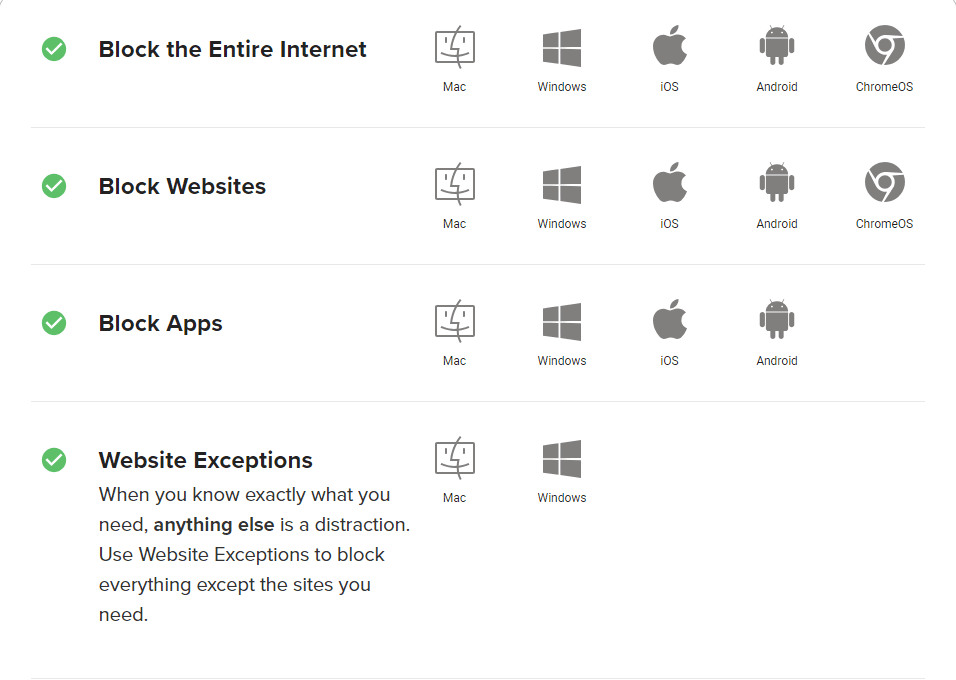Viewport: 956px width, 680px height.
Task: Collapse the Website Exceptions feature heading
Action: point(205,460)
